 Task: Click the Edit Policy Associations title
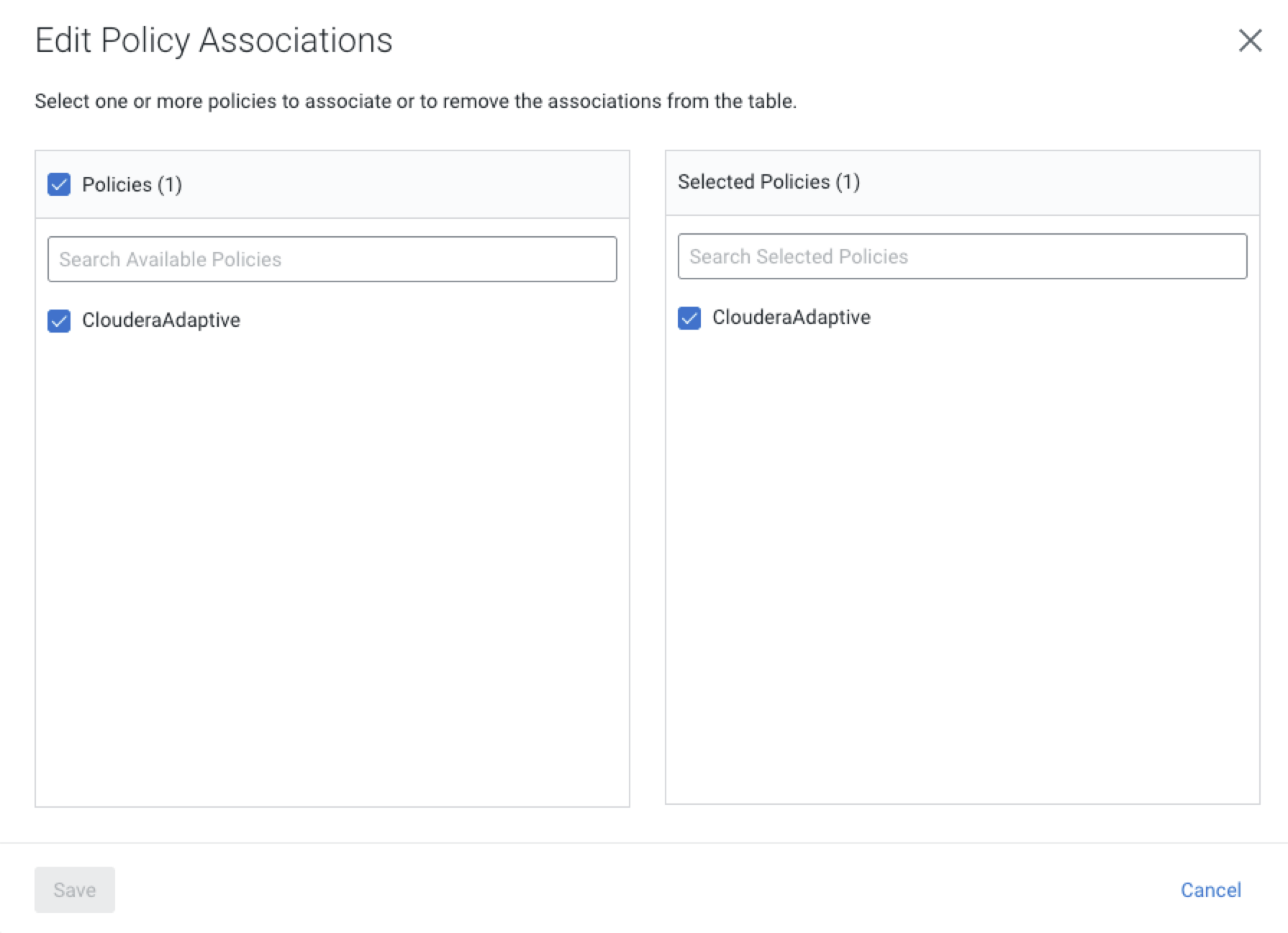[x=214, y=40]
